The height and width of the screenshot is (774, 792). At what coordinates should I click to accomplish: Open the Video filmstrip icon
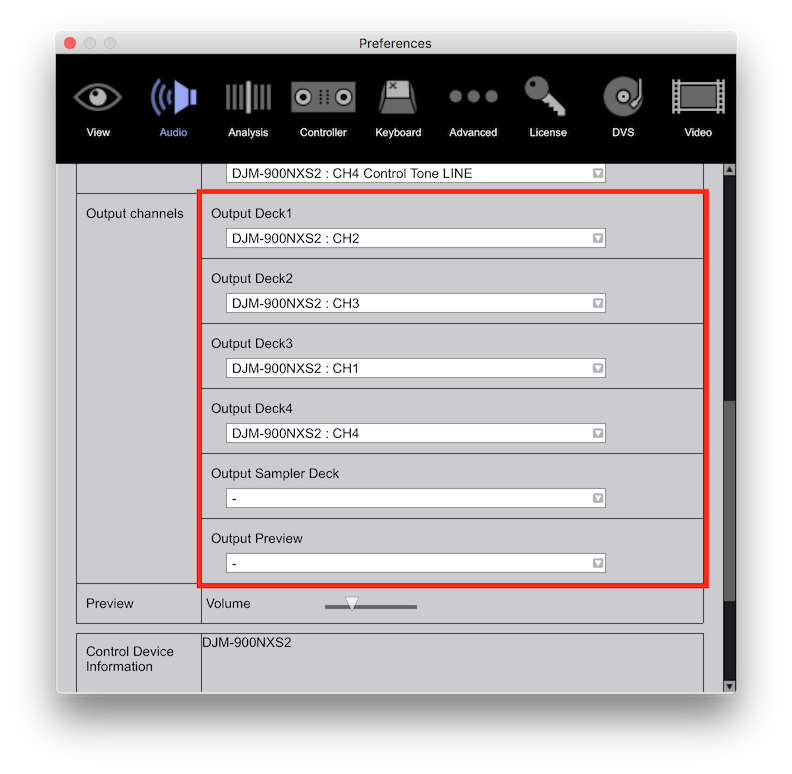click(x=698, y=96)
